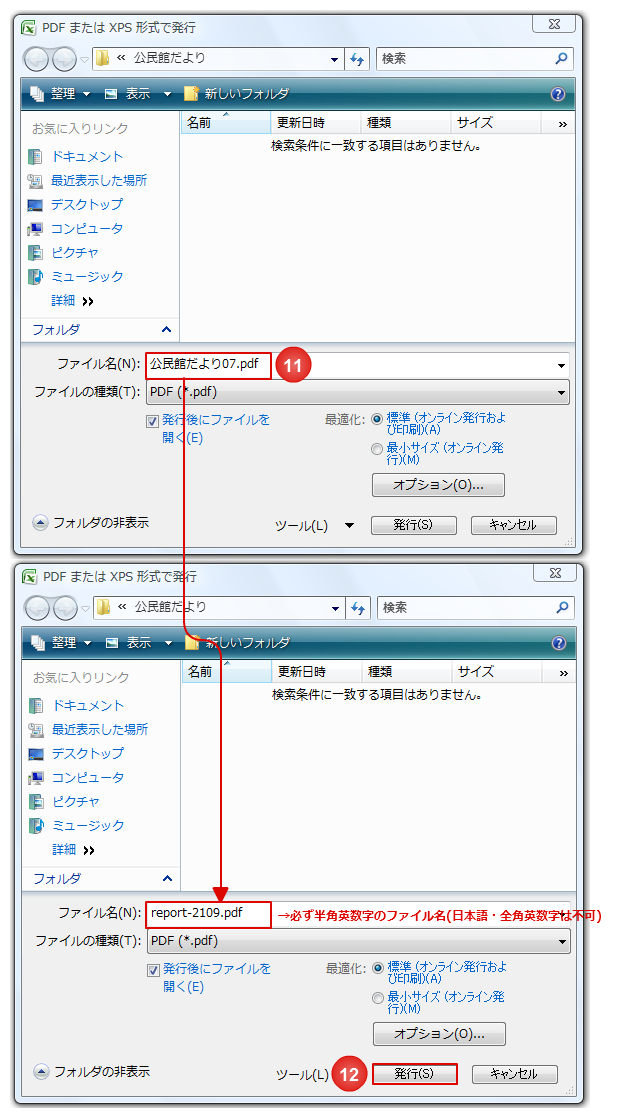The width and height of the screenshot is (624, 1118).
Task: Click file name field report-2109.pdf
Action: pos(209,915)
